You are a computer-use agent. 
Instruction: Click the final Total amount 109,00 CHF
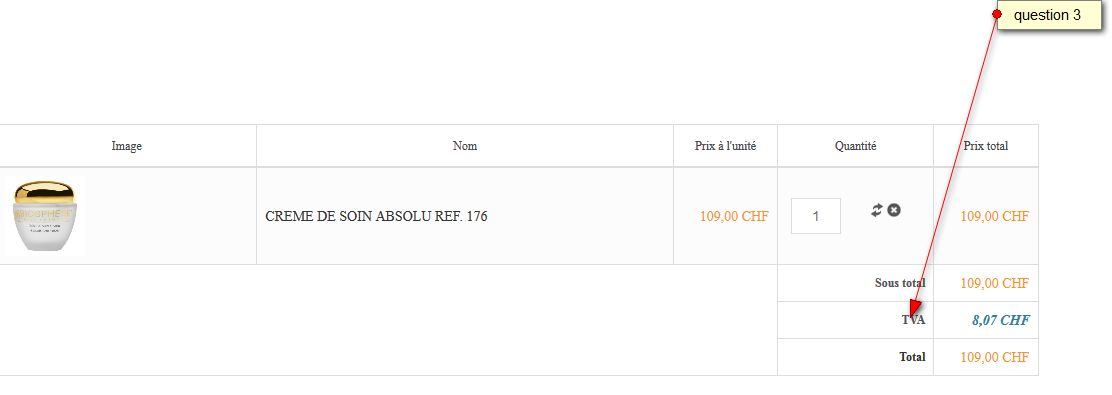click(994, 357)
